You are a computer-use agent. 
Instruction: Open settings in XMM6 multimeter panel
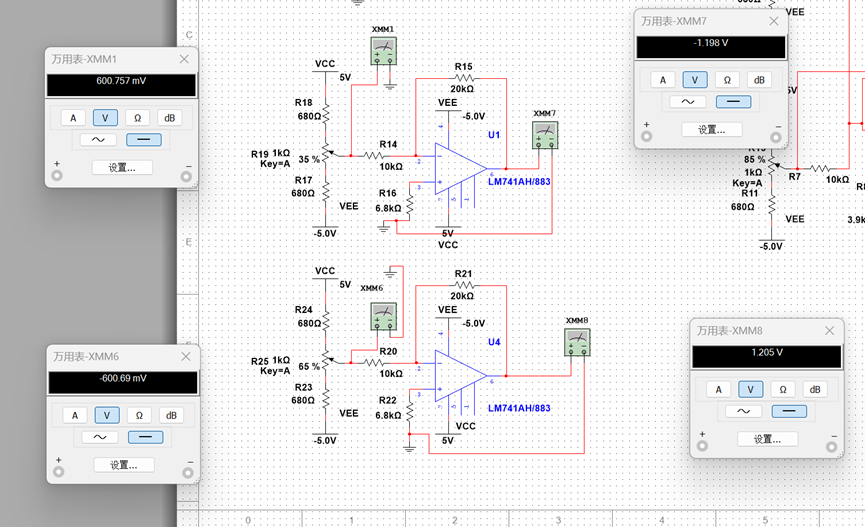[124, 465]
